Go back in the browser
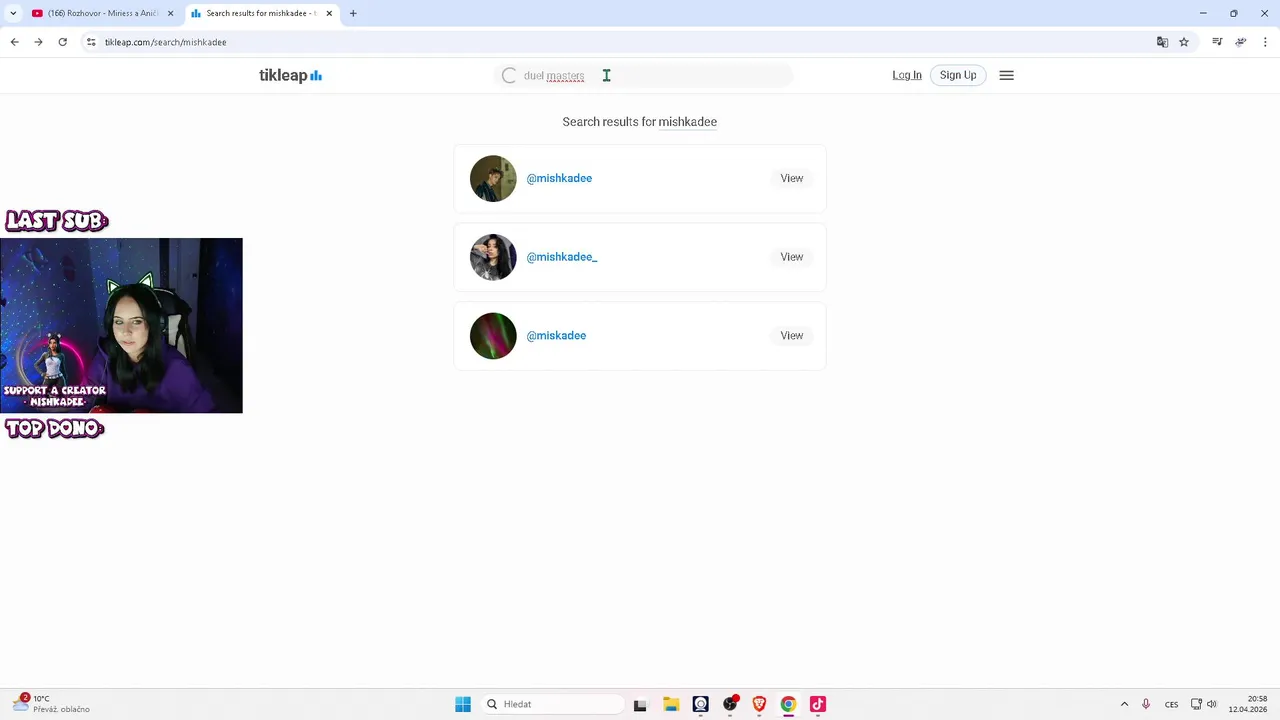Image resolution: width=1280 pixels, height=720 pixels. pyautogui.click(x=14, y=42)
